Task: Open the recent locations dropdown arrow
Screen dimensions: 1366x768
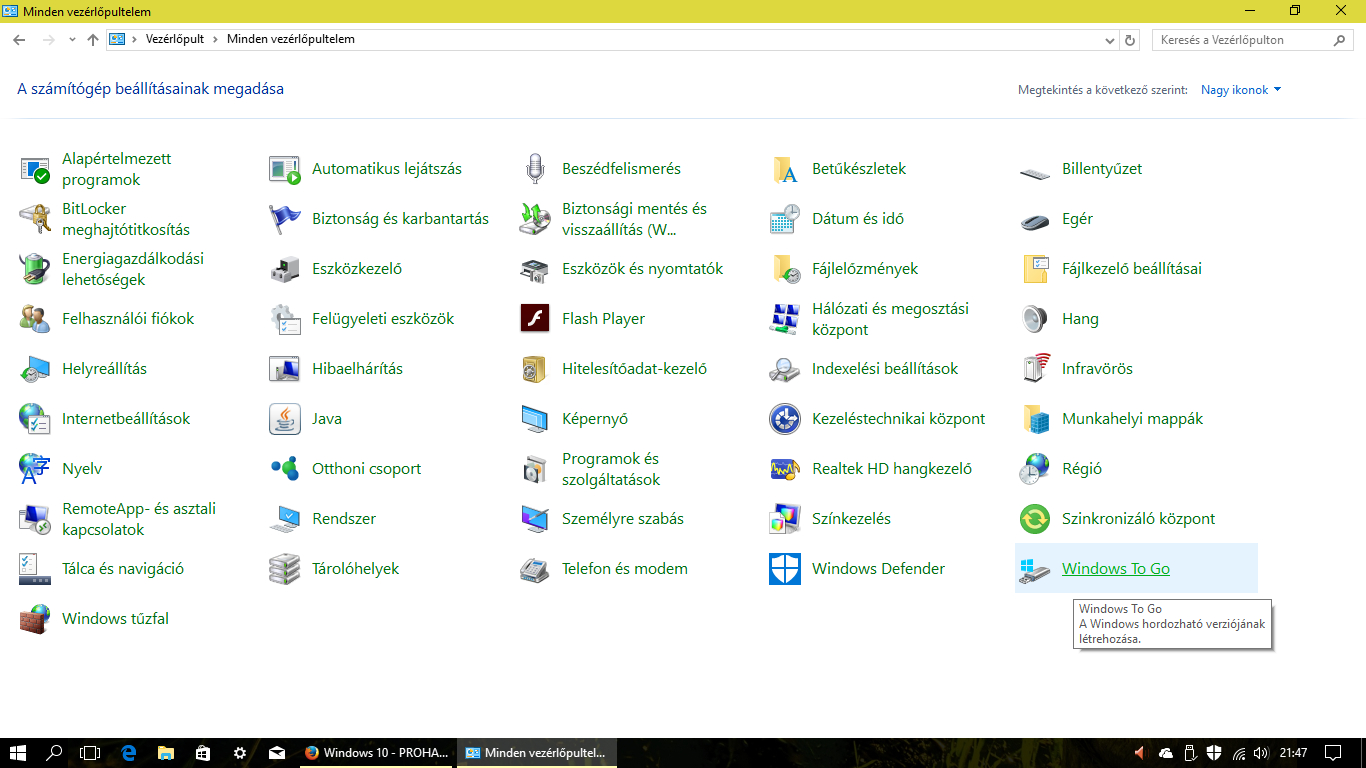Action: [x=72, y=40]
